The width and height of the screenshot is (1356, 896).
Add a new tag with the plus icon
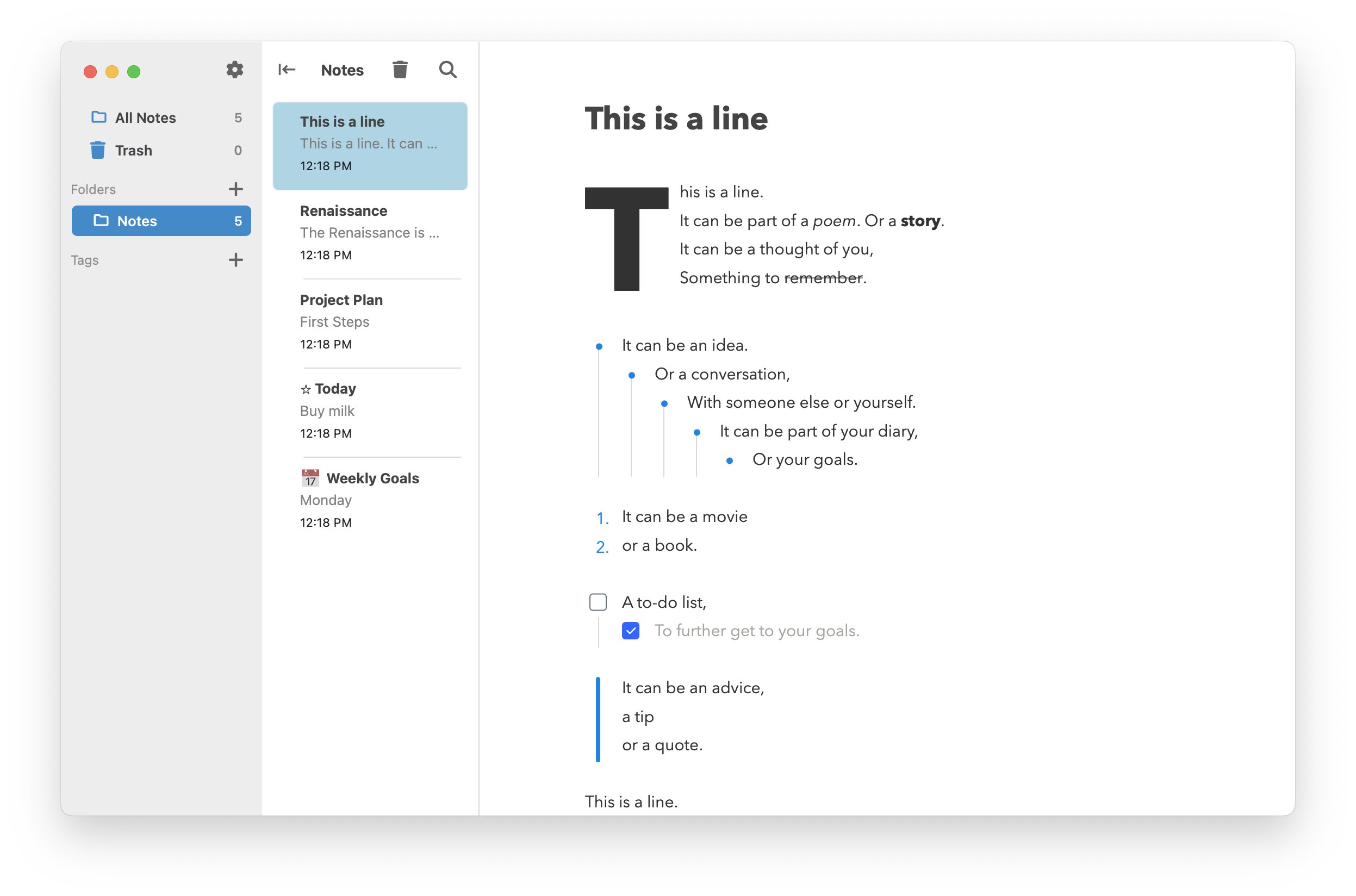coord(235,259)
